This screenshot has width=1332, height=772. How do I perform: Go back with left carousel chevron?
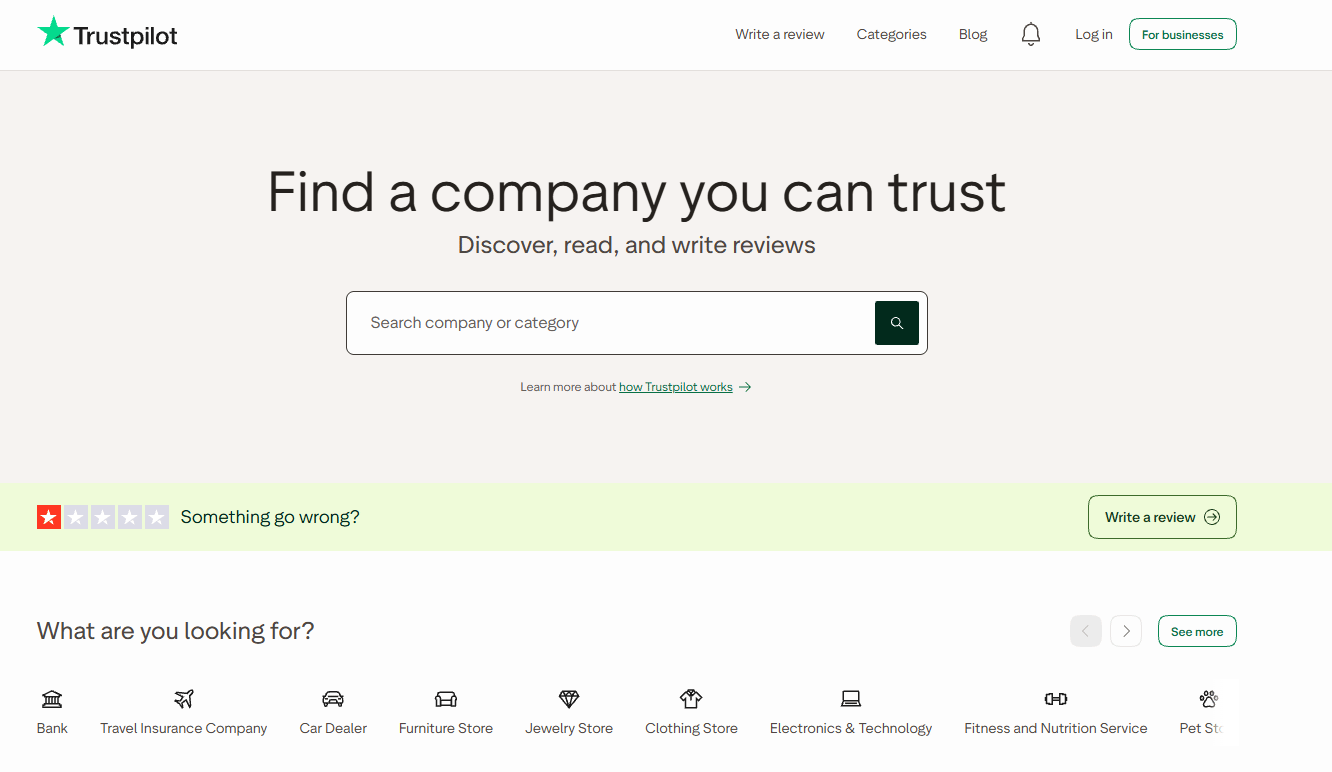pyautogui.click(x=1086, y=631)
